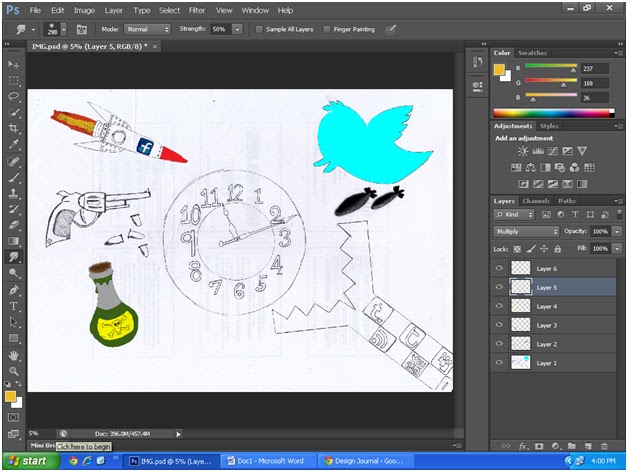This screenshot has width=628, height=472.
Task: Select the Clone Stamp tool
Action: [14, 194]
